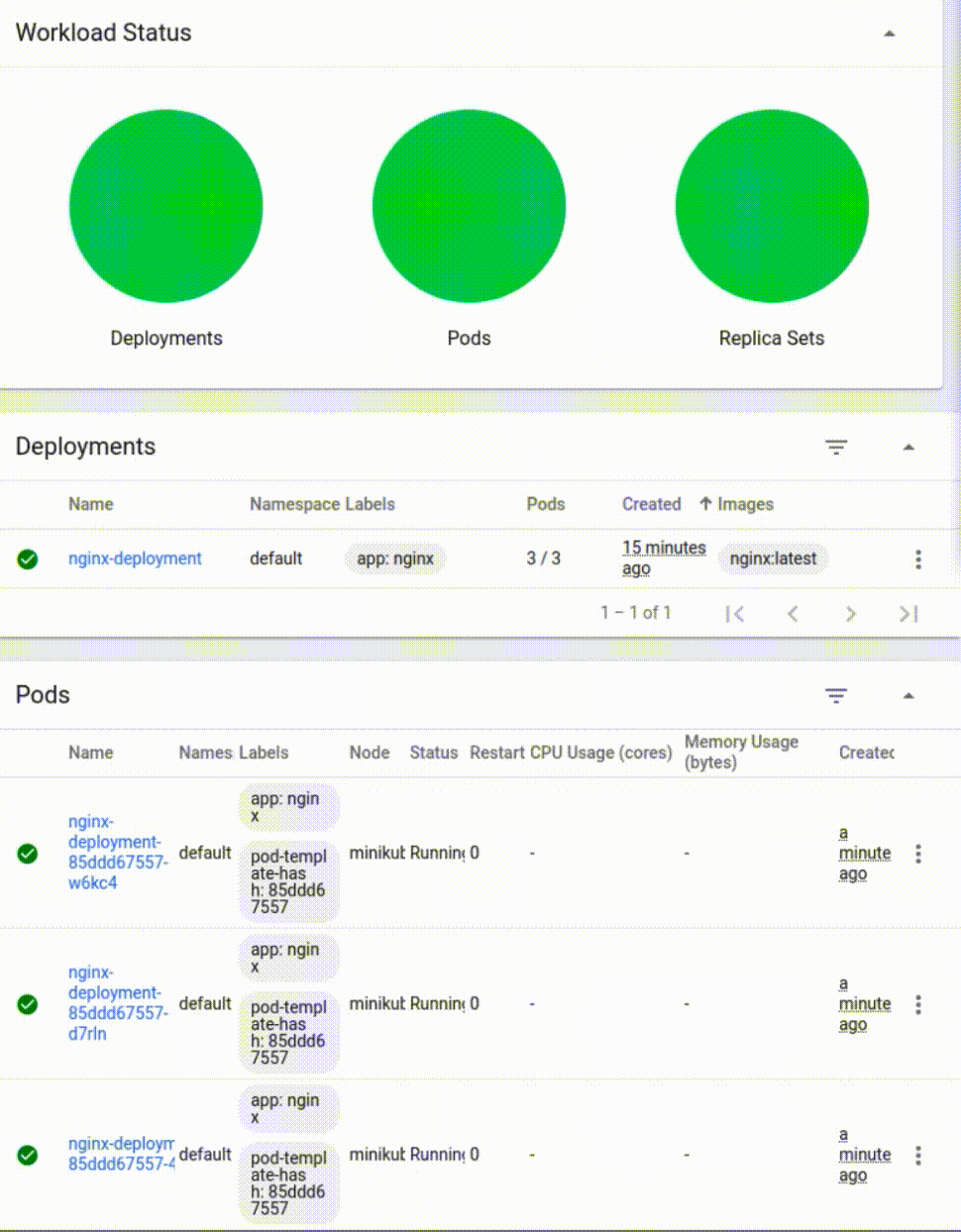Click the Deployments green status circle
Screen dimensions: 961x1232
tap(166, 206)
